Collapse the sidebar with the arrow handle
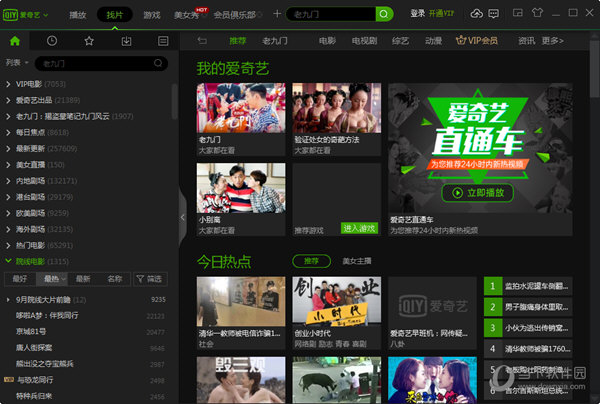The image size is (600, 404). click(183, 217)
